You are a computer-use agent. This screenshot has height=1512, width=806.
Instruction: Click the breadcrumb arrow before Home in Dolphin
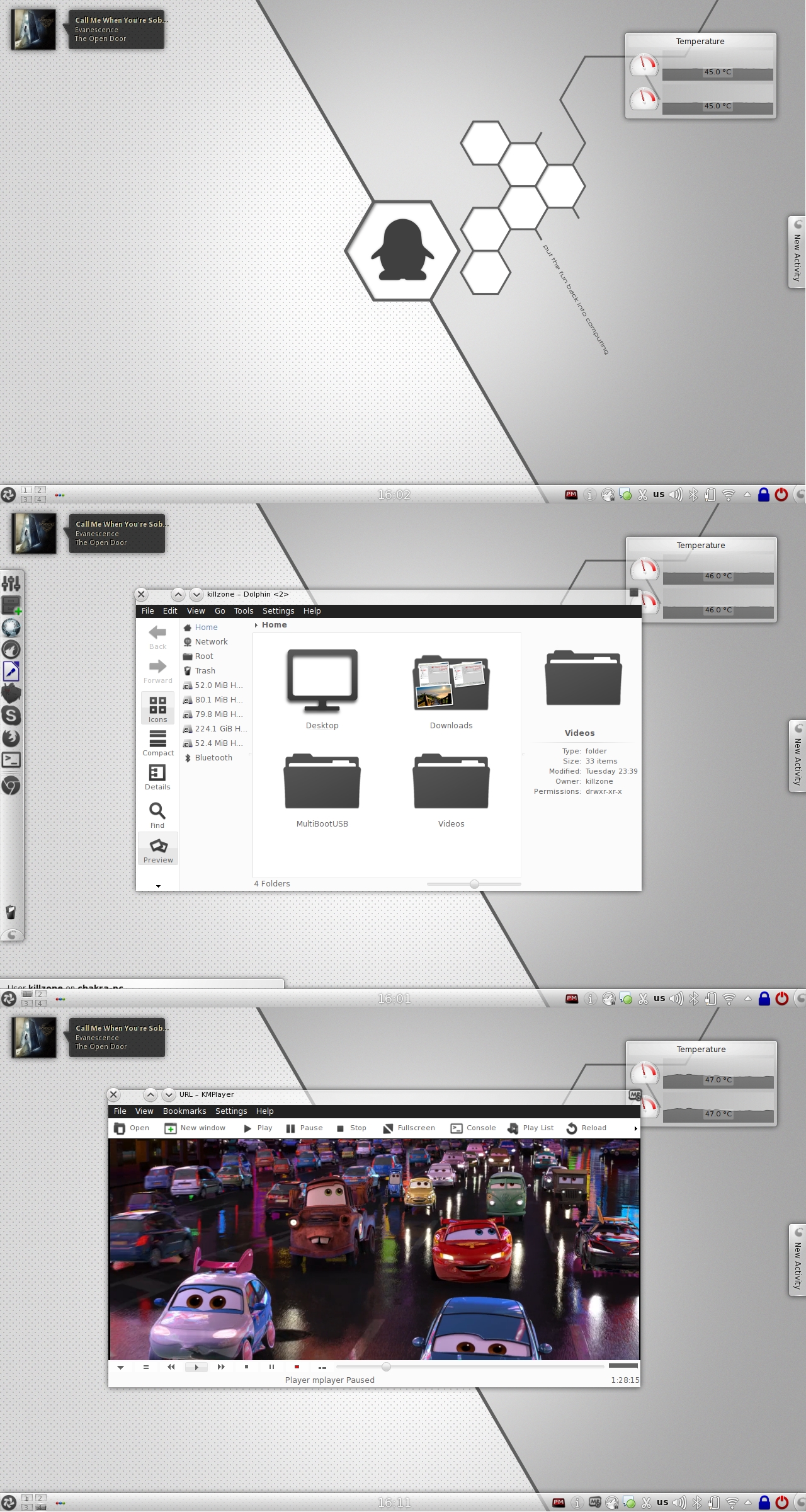[256, 625]
